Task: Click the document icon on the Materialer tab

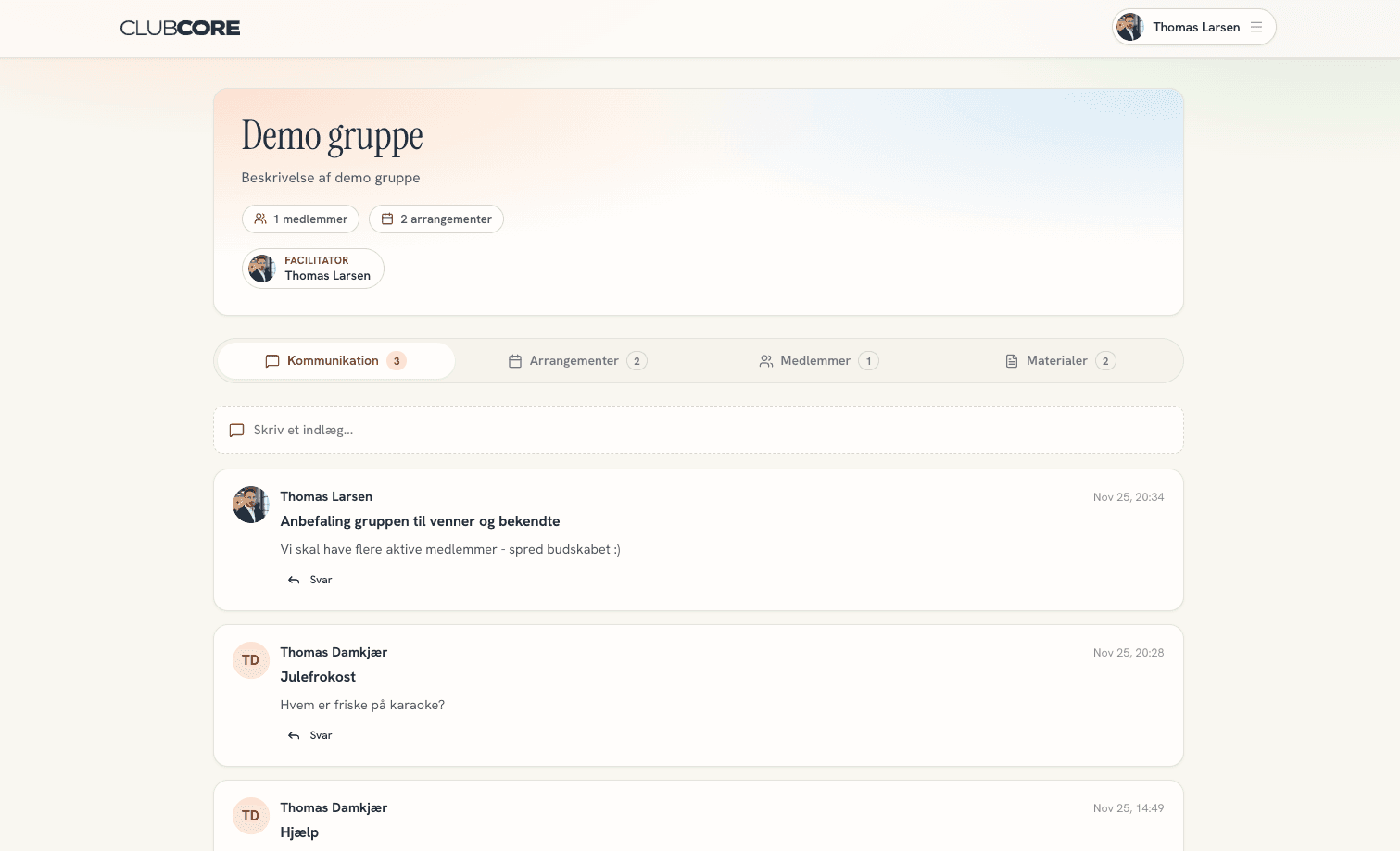Action: [1012, 361]
